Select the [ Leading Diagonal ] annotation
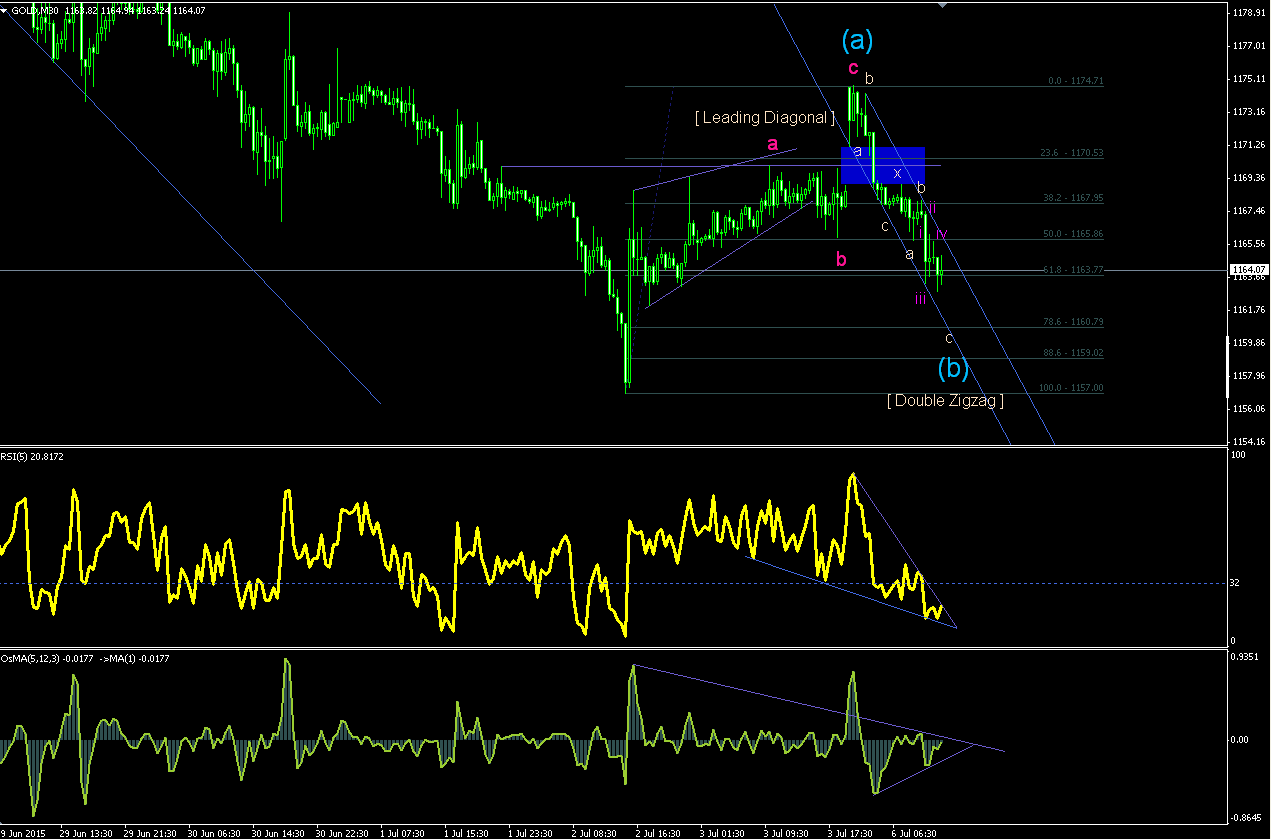 [x=765, y=118]
